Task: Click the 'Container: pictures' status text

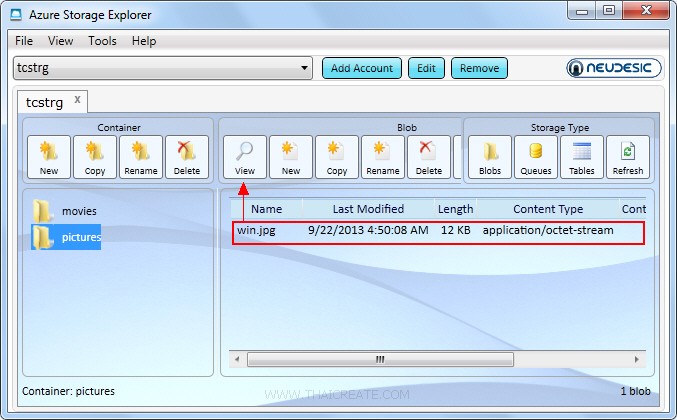Action: [68, 391]
